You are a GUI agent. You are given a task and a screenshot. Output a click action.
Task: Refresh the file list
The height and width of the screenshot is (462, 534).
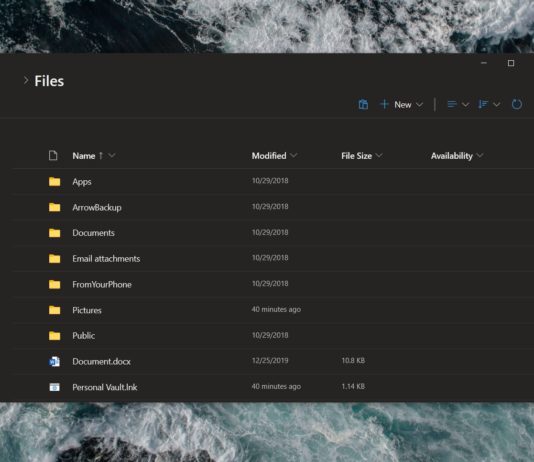517,104
